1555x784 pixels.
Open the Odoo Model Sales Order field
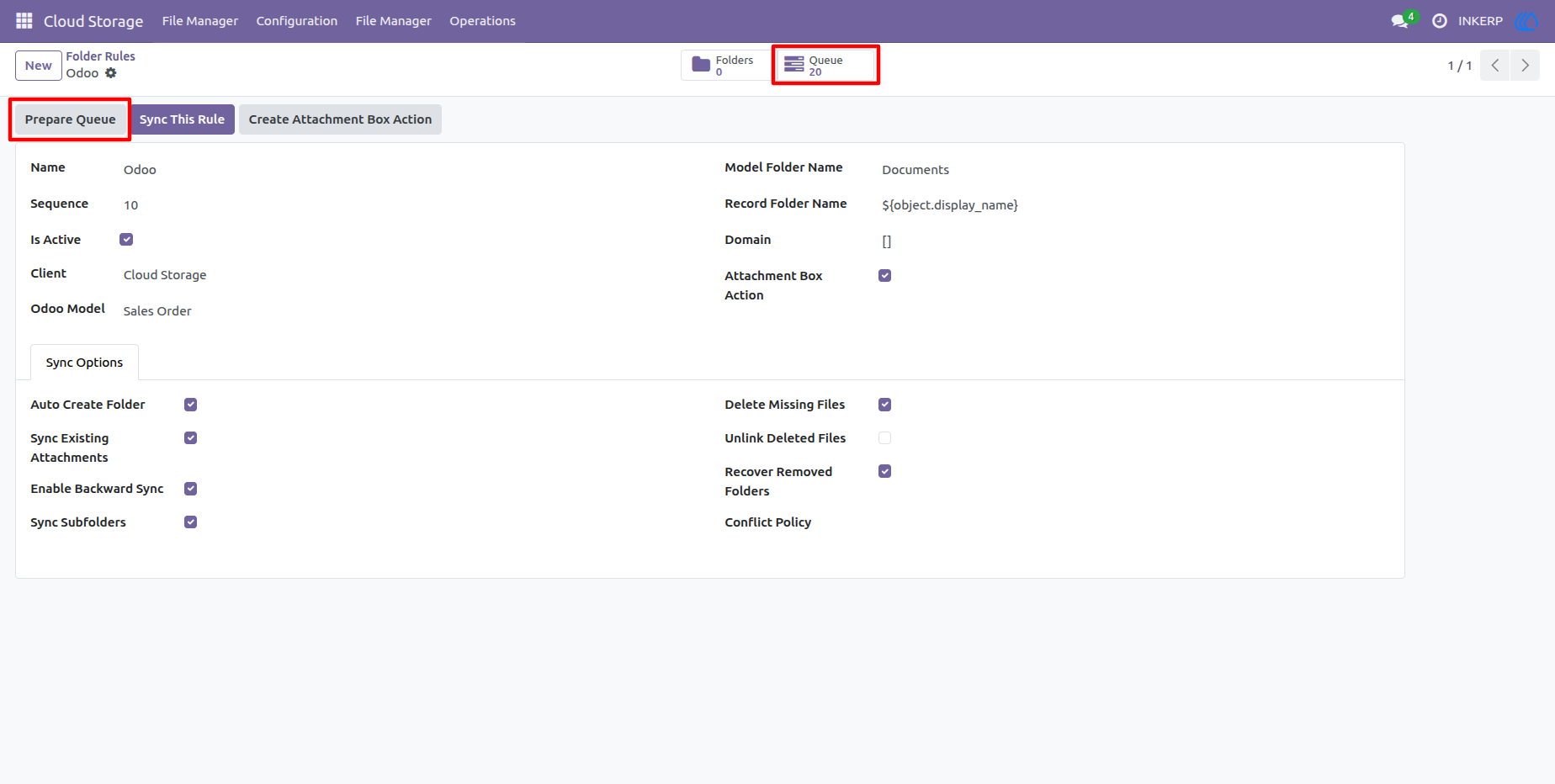point(157,311)
